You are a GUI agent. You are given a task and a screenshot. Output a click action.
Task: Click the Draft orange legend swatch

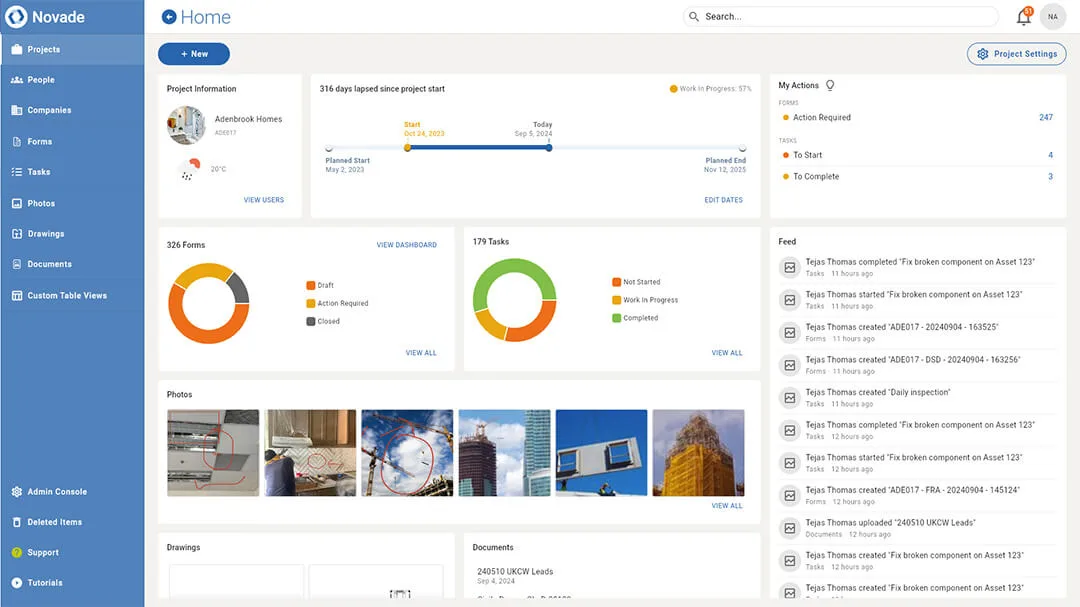pos(311,285)
